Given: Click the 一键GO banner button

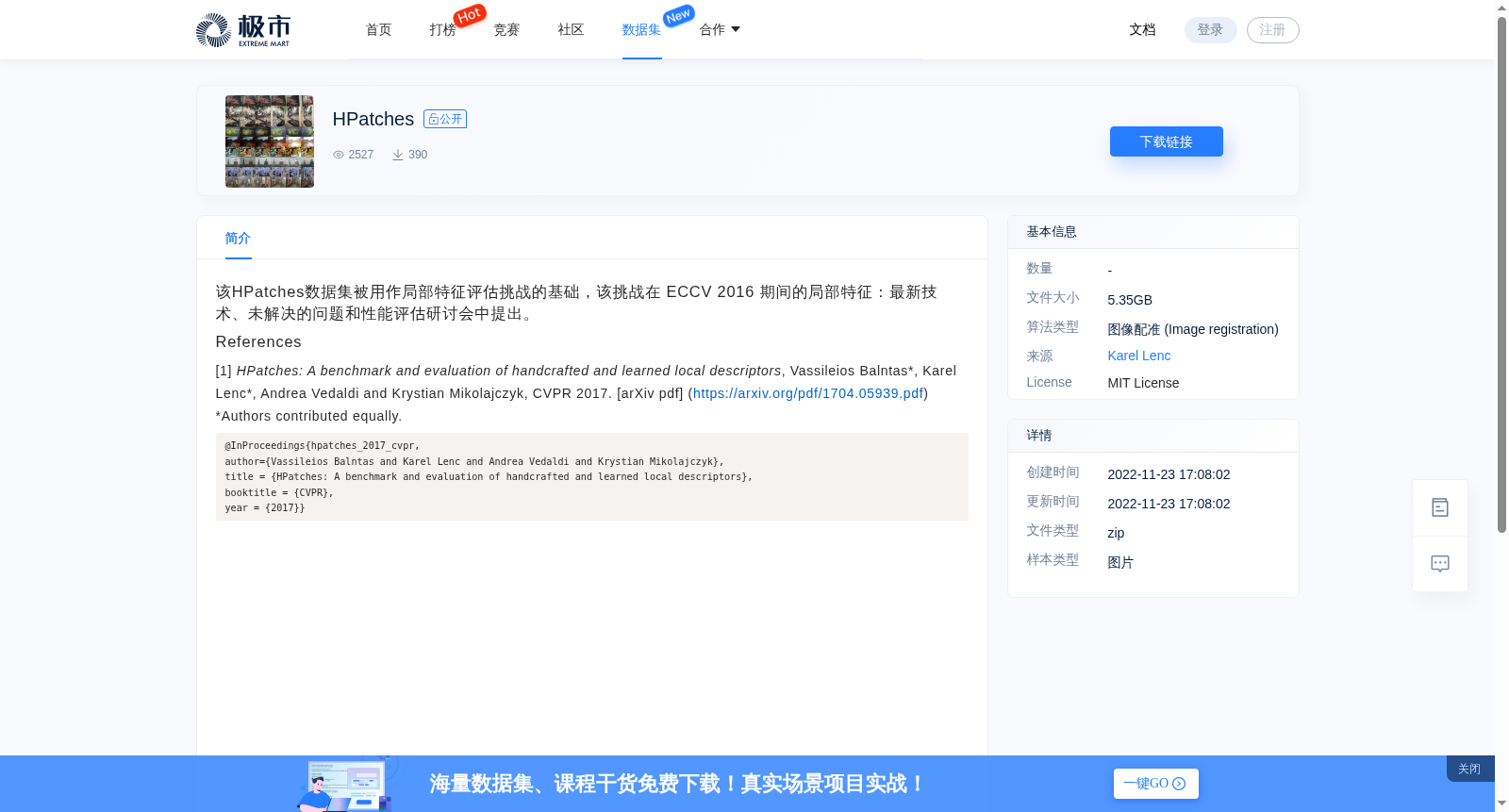Looking at the screenshot, I should [1155, 784].
